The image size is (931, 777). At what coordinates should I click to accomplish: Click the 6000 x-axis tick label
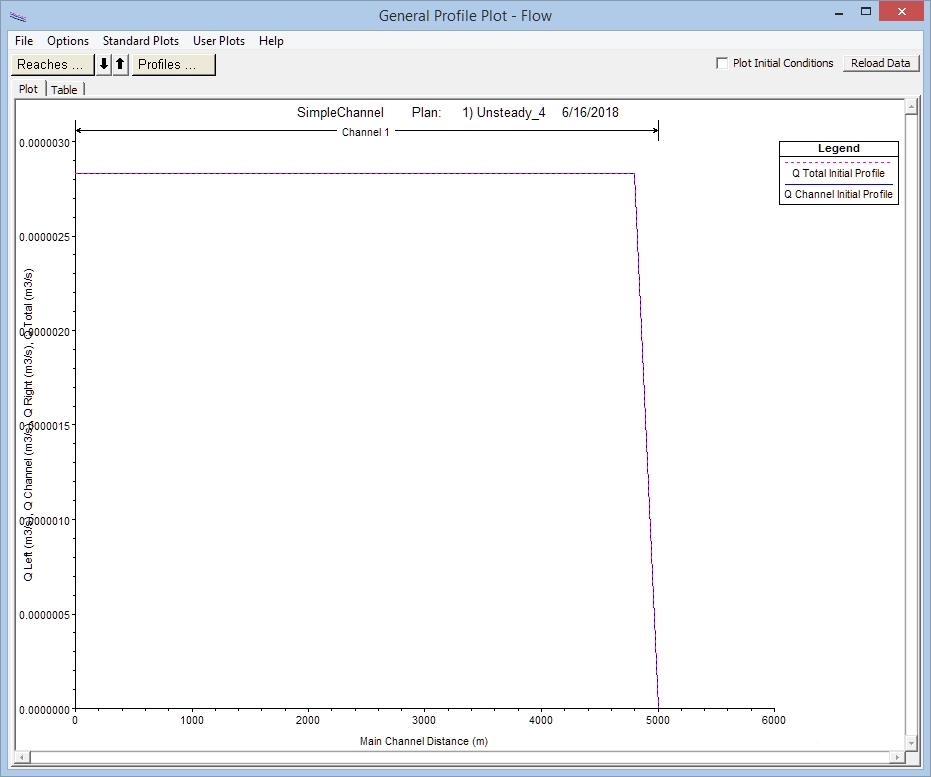(774, 720)
